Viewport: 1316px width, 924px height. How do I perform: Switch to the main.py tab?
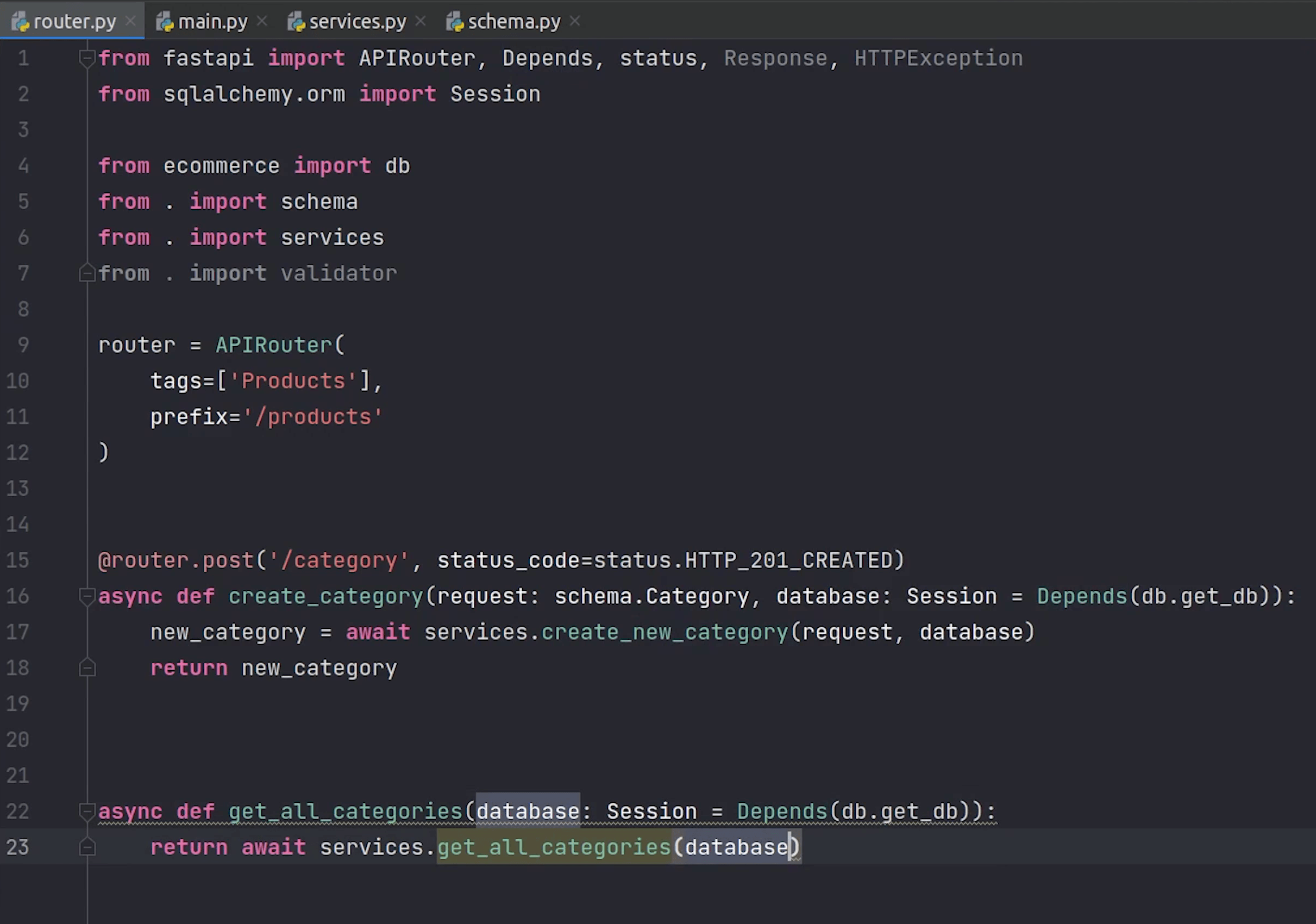(212, 22)
